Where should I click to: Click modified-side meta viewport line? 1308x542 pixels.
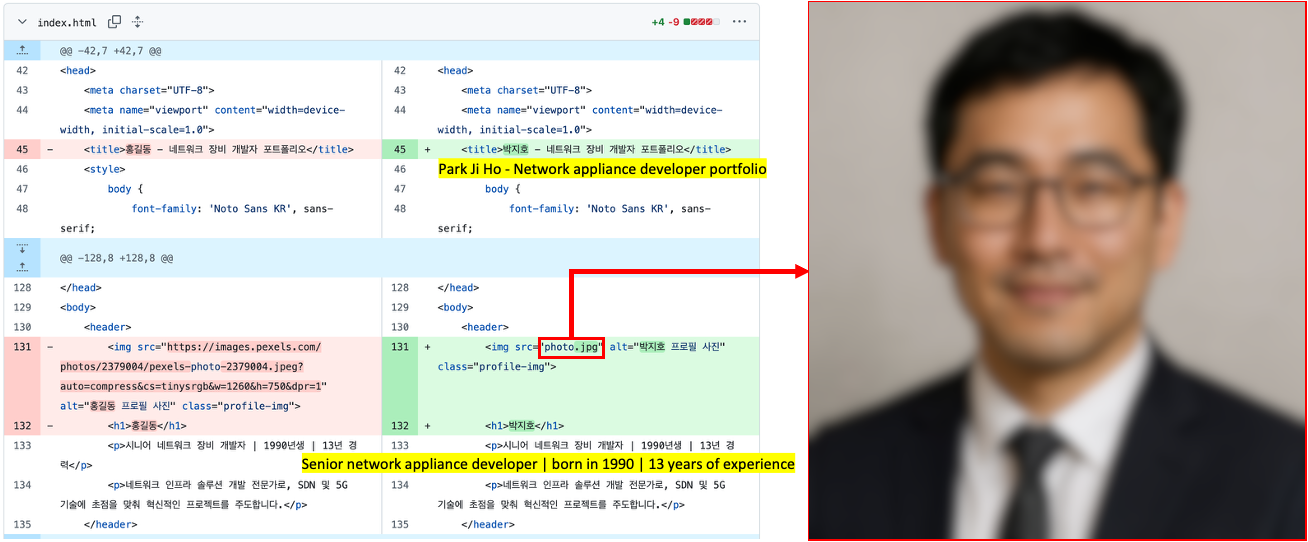click(588, 120)
